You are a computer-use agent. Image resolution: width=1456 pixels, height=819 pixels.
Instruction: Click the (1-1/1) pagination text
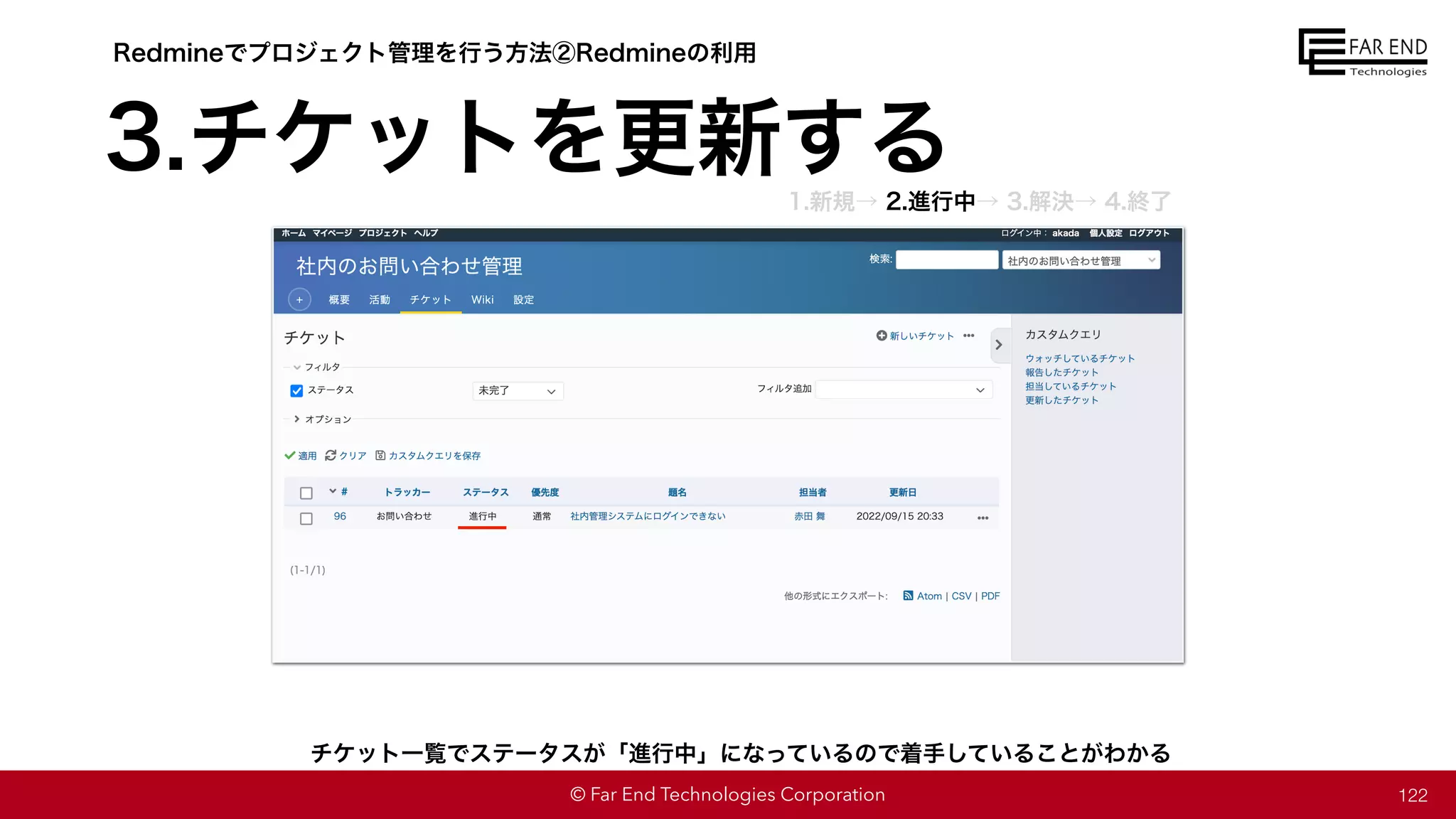(308, 570)
